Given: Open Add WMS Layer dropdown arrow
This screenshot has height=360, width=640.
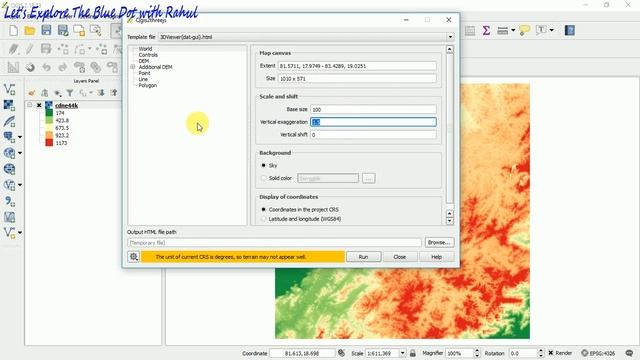Looking at the screenshot, I should coord(20,153).
